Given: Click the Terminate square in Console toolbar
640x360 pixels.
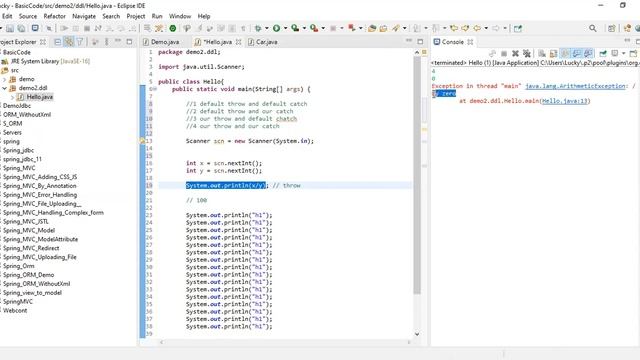Looking at the screenshot, I should point(504,53).
